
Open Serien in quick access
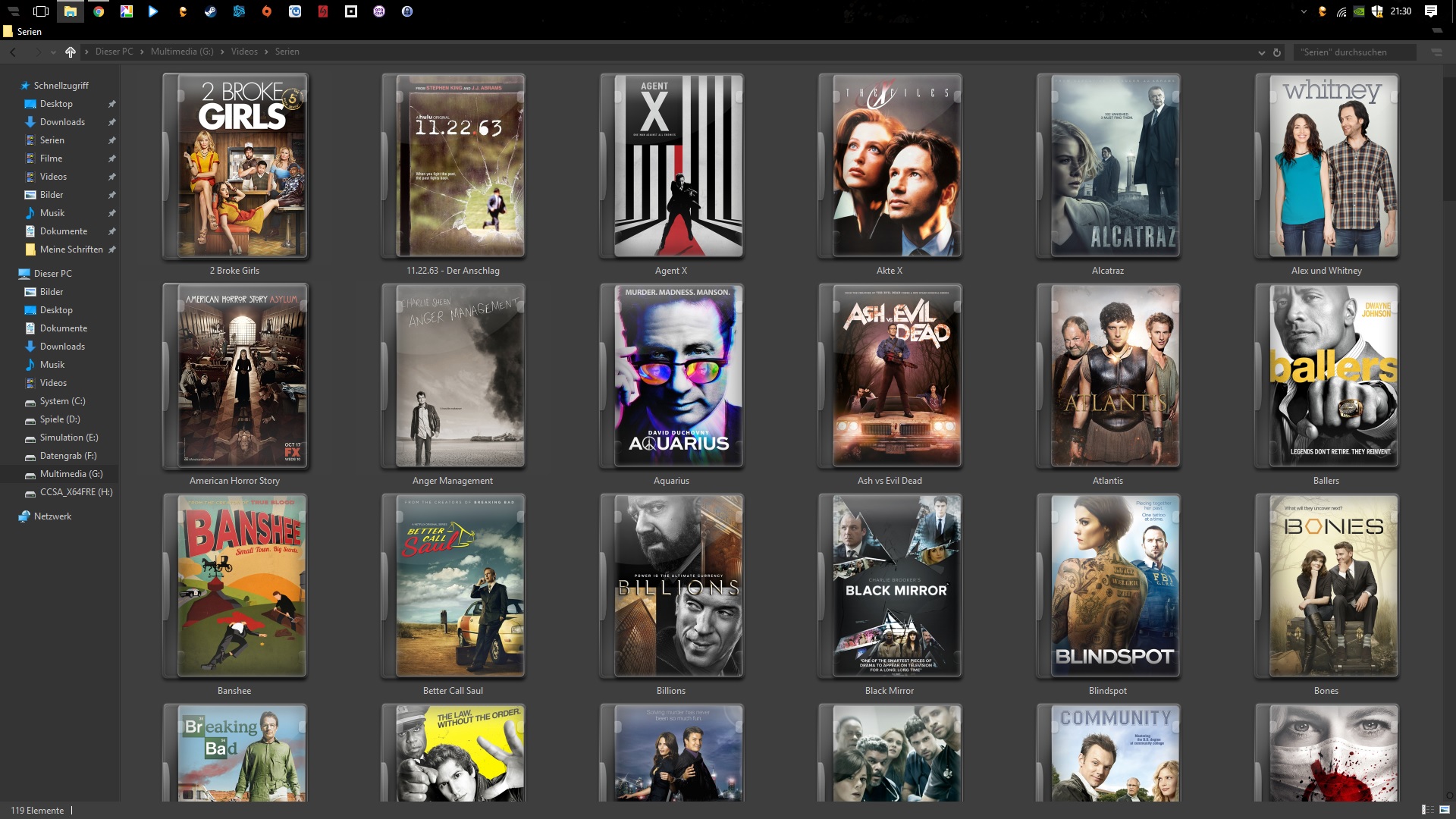pos(52,140)
